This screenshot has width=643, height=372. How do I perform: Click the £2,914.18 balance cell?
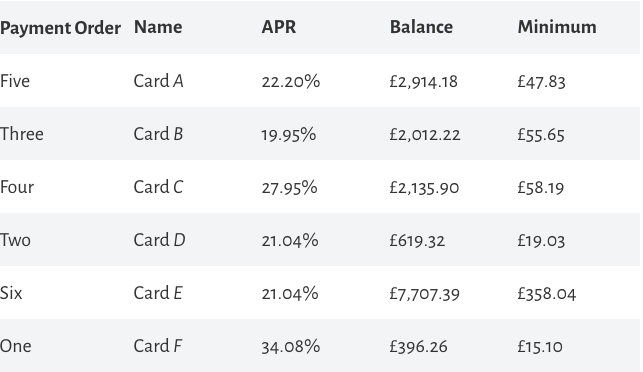point(423,81)
